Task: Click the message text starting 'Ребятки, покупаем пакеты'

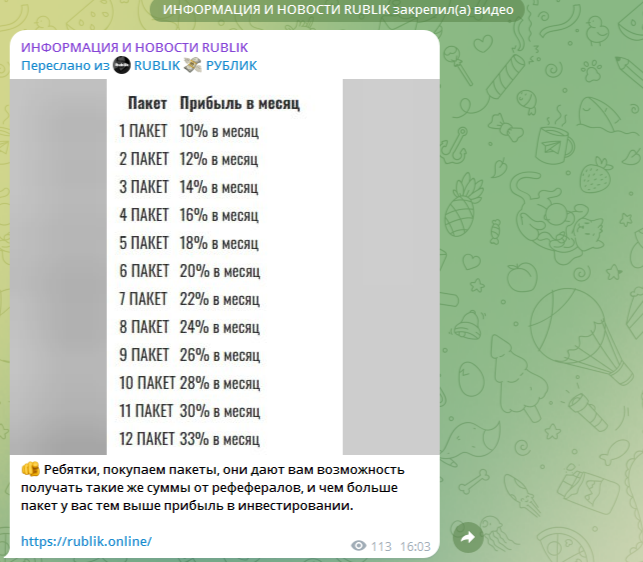Action: pos(213,487)
